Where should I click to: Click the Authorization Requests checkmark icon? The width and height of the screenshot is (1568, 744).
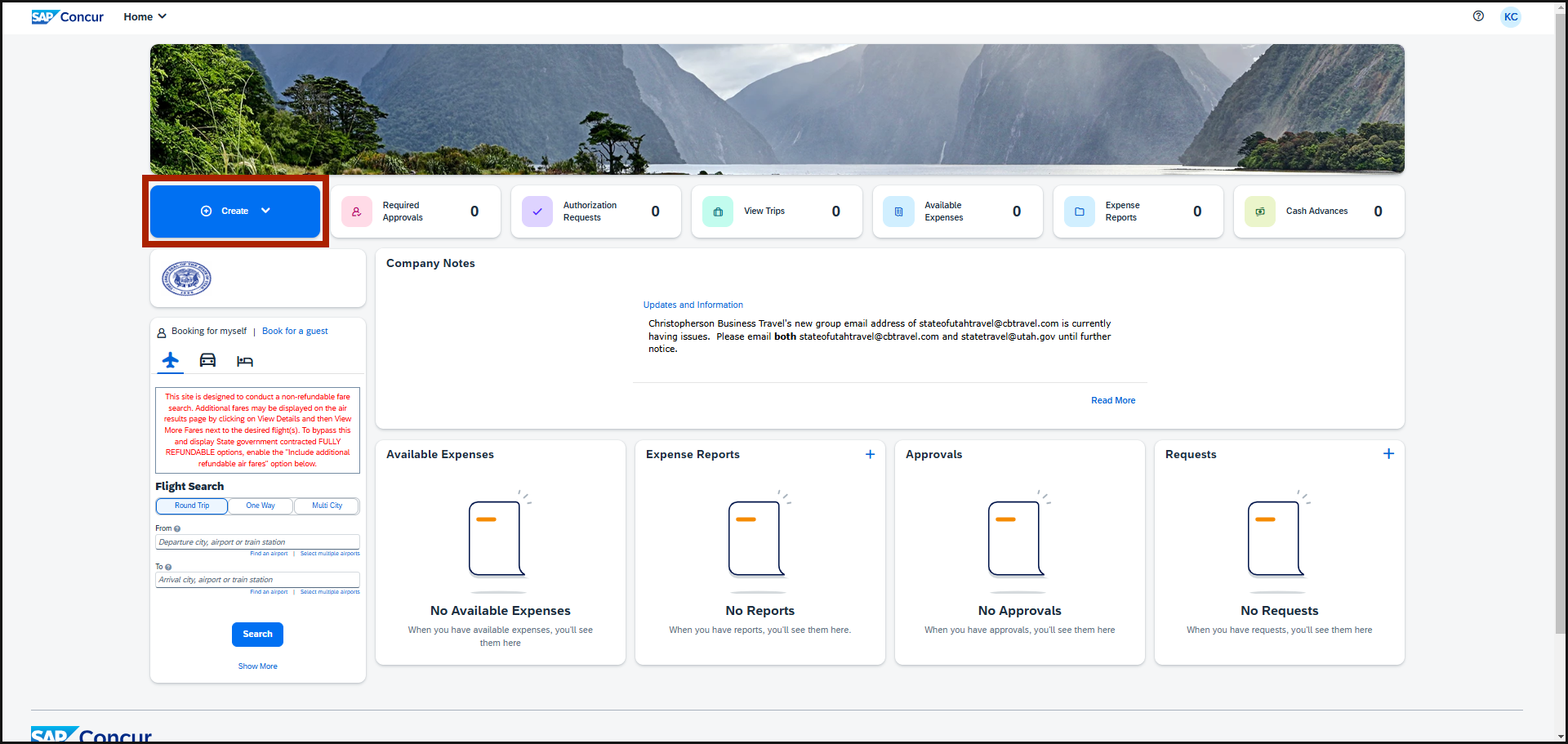click(537, 212)
